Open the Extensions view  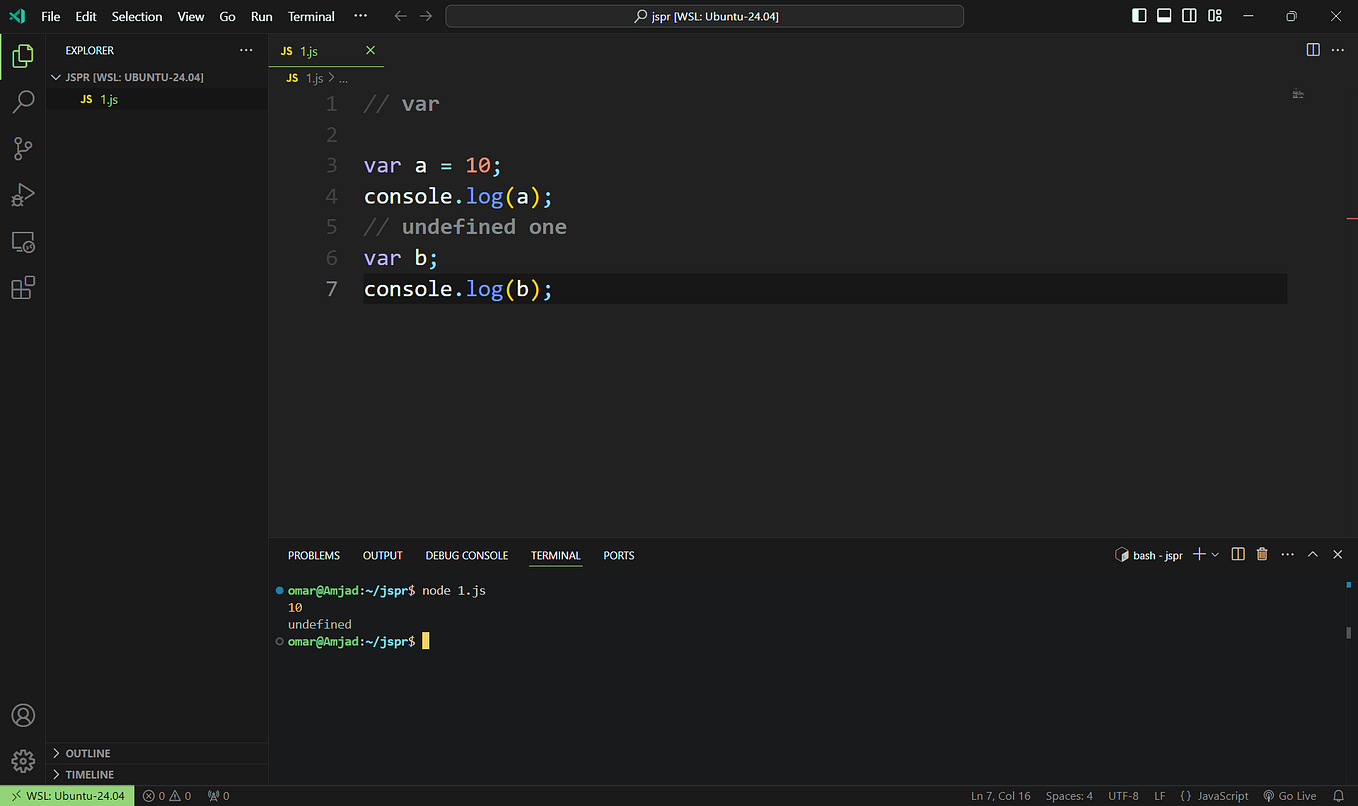tap(23, 288)
